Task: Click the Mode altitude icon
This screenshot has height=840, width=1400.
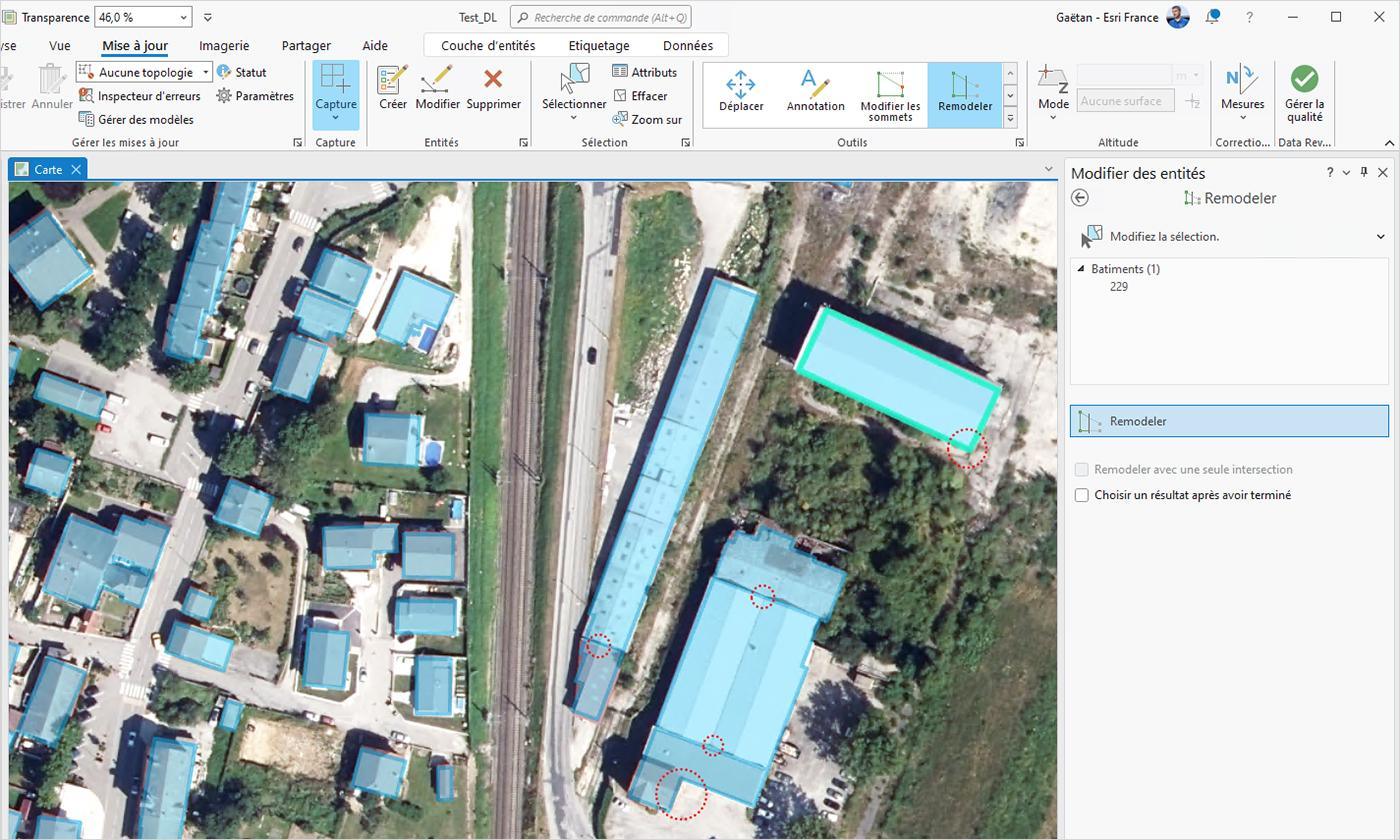Action: pos(1052,79)
